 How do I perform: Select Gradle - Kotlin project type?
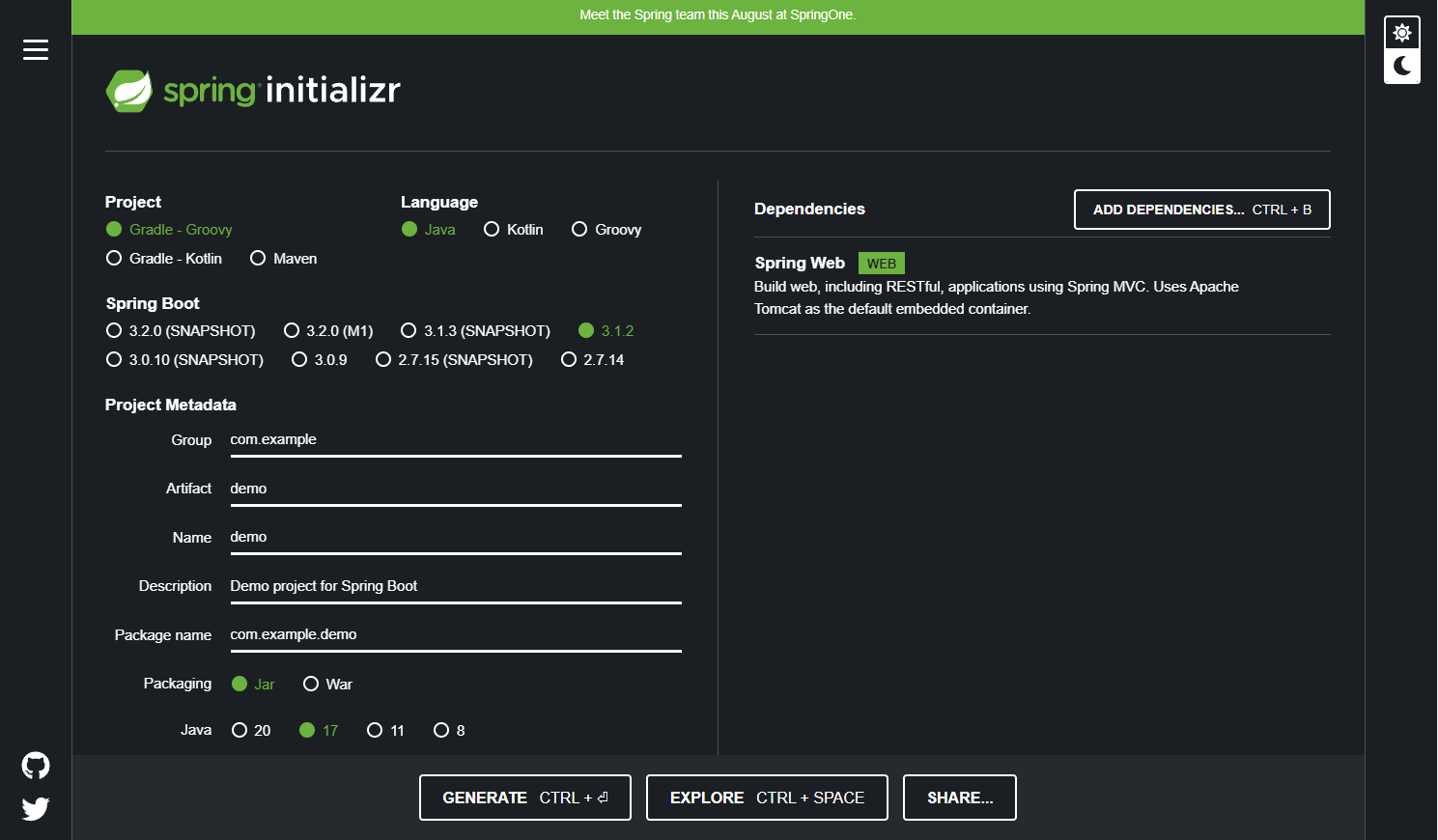click(164, 259)
